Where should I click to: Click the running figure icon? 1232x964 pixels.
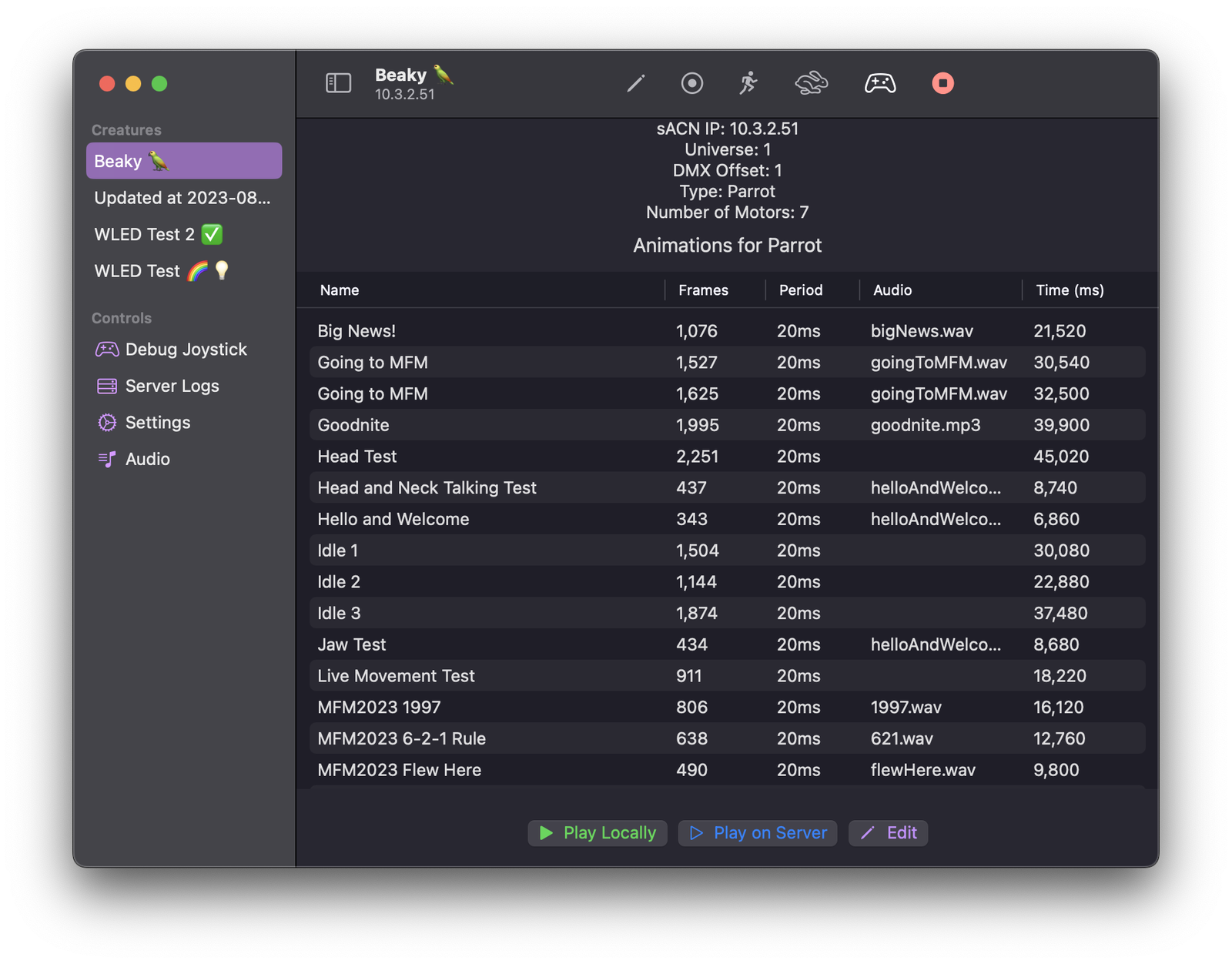[748, 83]
